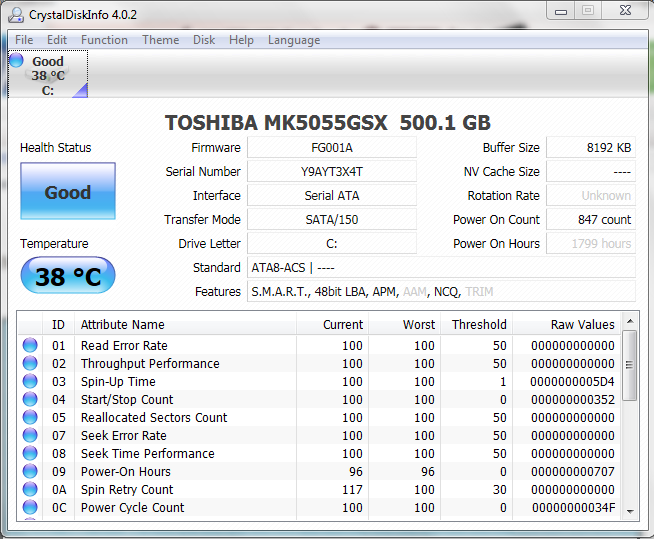Click the 38 °C temperature indicator
The width and height of the screenshot is (654, 539).
pos(68,275)
